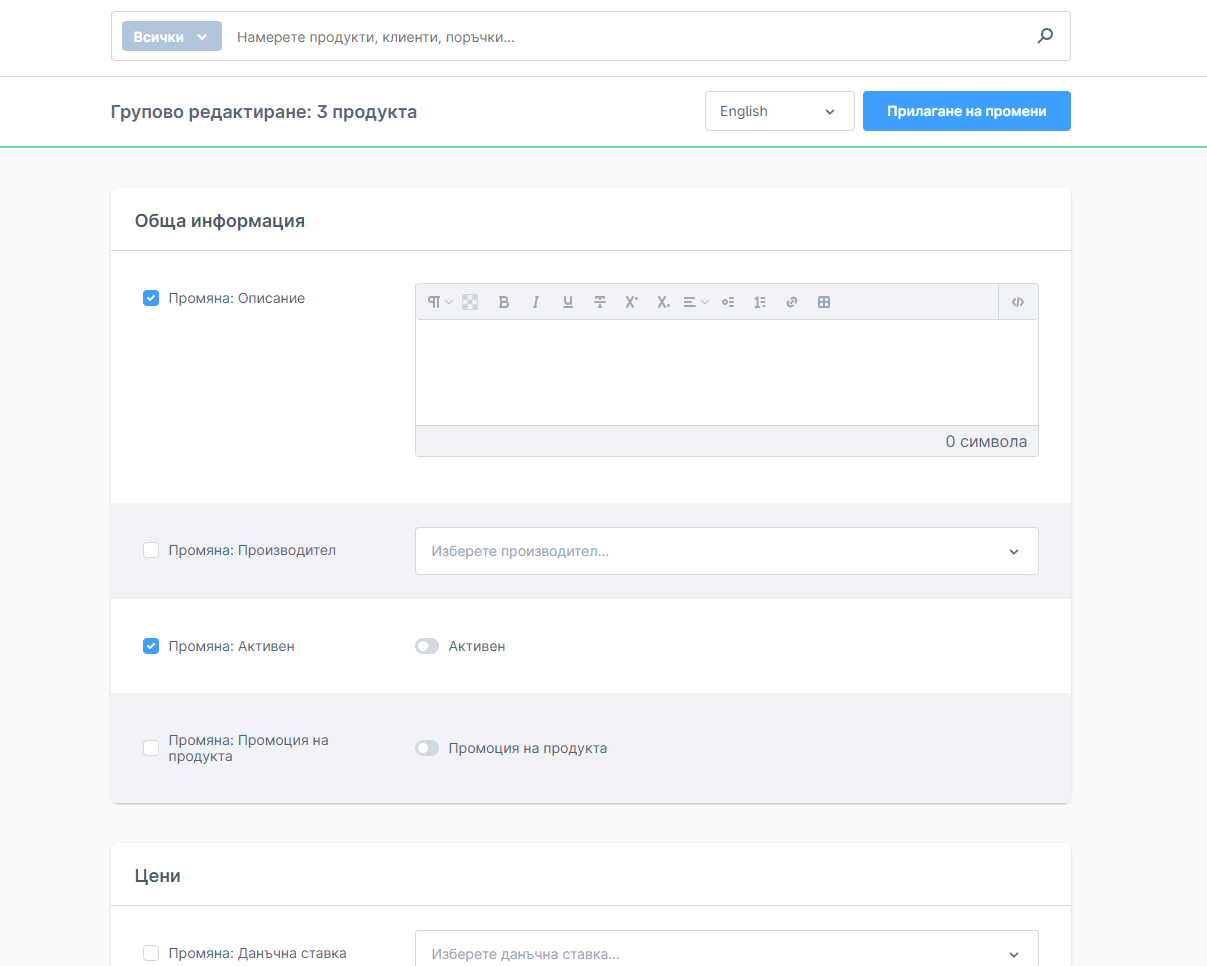Apply italic formatting in the editor
The height and width of the screenshot is (966, 1207).
point(536,302)
